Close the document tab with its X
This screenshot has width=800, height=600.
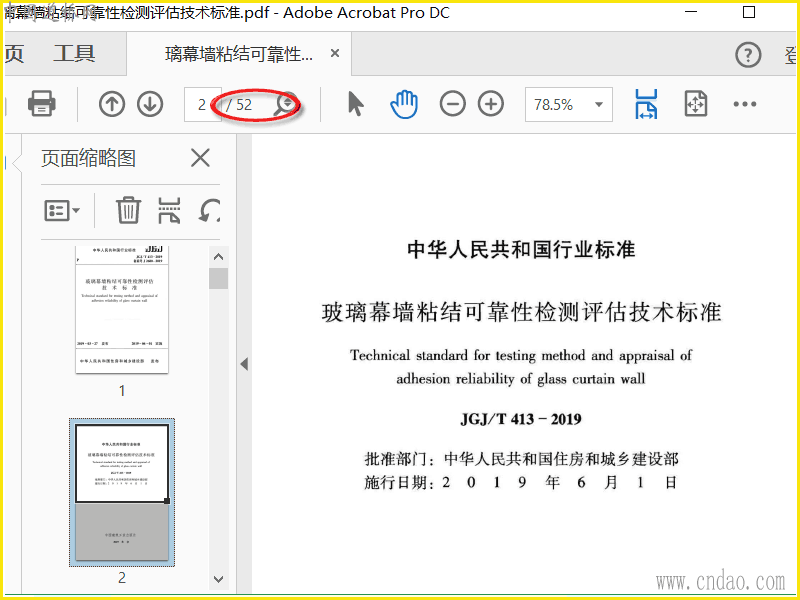(x=335, y=53)
